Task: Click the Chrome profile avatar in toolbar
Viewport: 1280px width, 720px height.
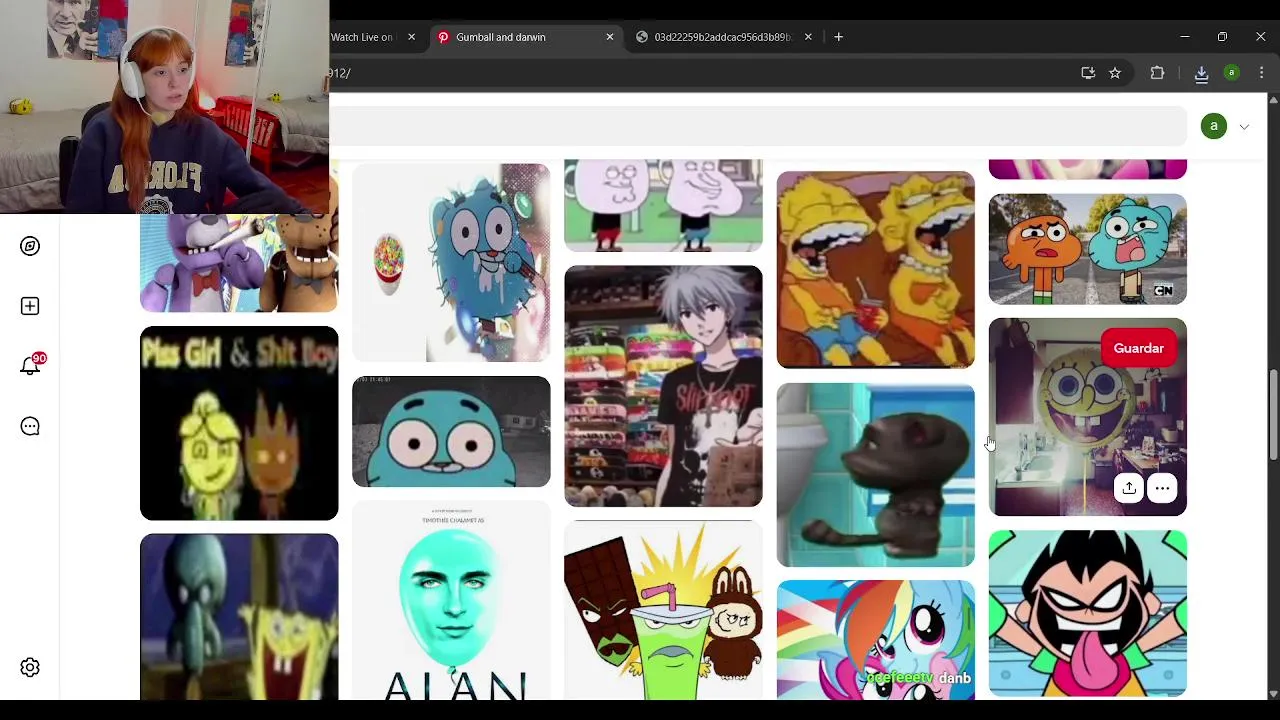Action: pyautogui.click(x=1232, y=73)
